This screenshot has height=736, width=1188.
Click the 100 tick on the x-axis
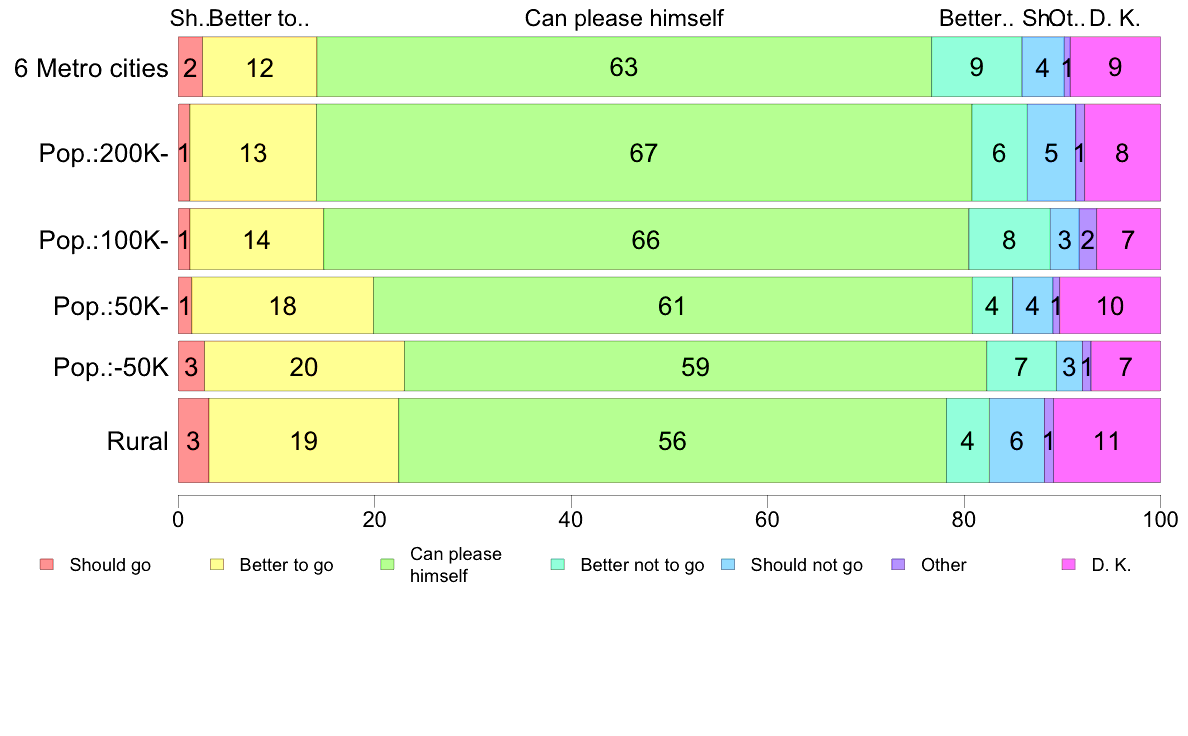1161,519
